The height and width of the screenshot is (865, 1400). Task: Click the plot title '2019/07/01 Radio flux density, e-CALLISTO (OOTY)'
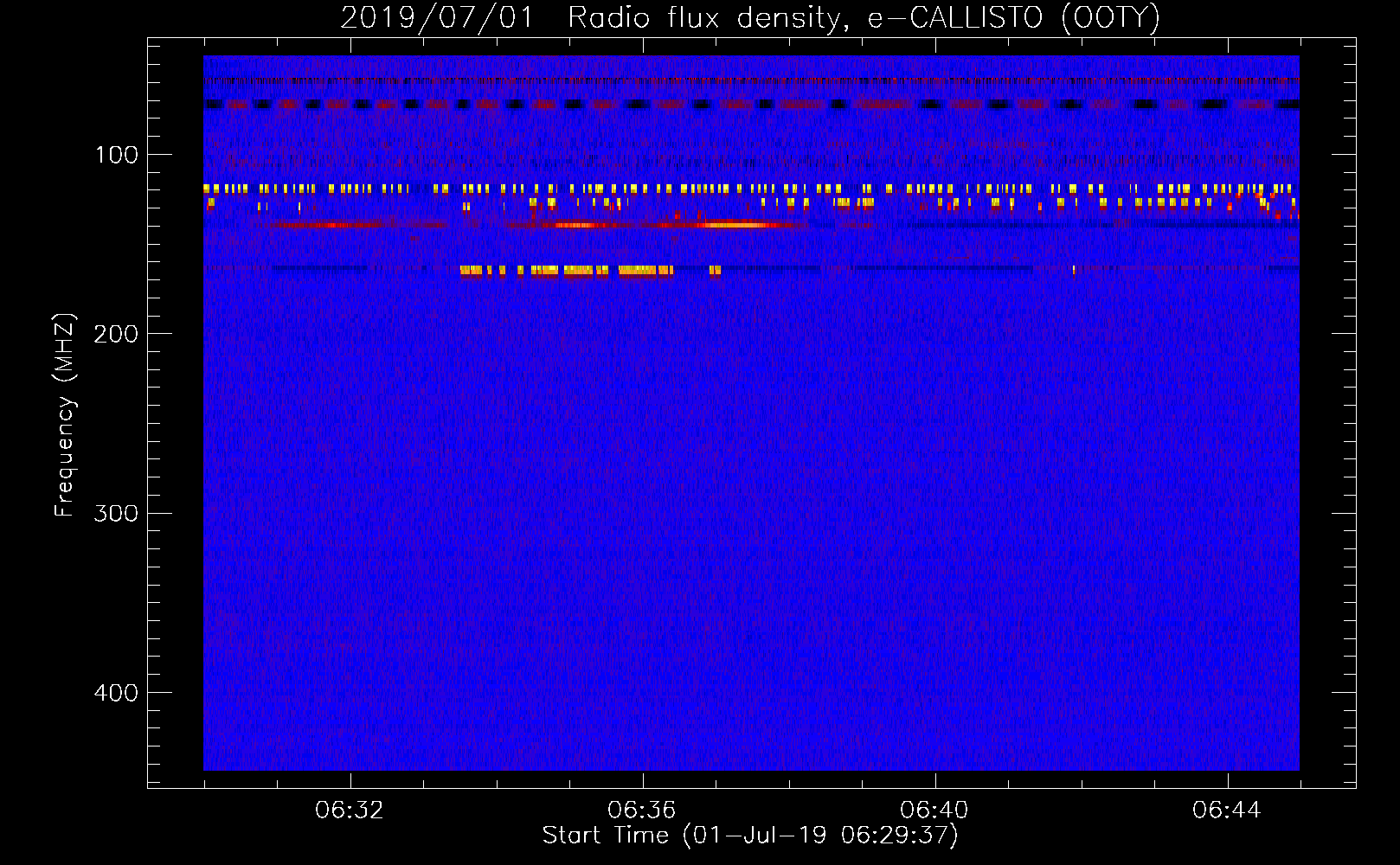[750, 18]
